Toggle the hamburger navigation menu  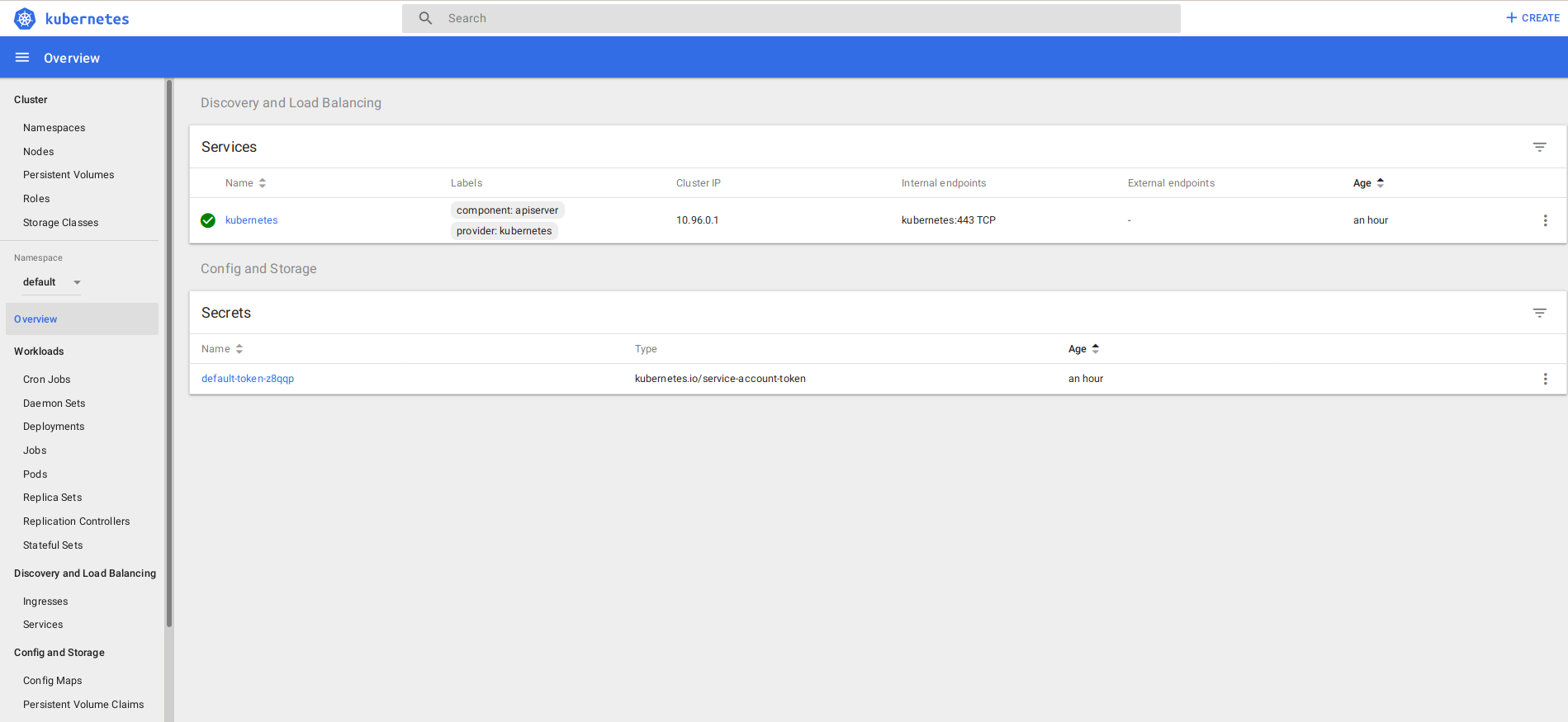22,58
